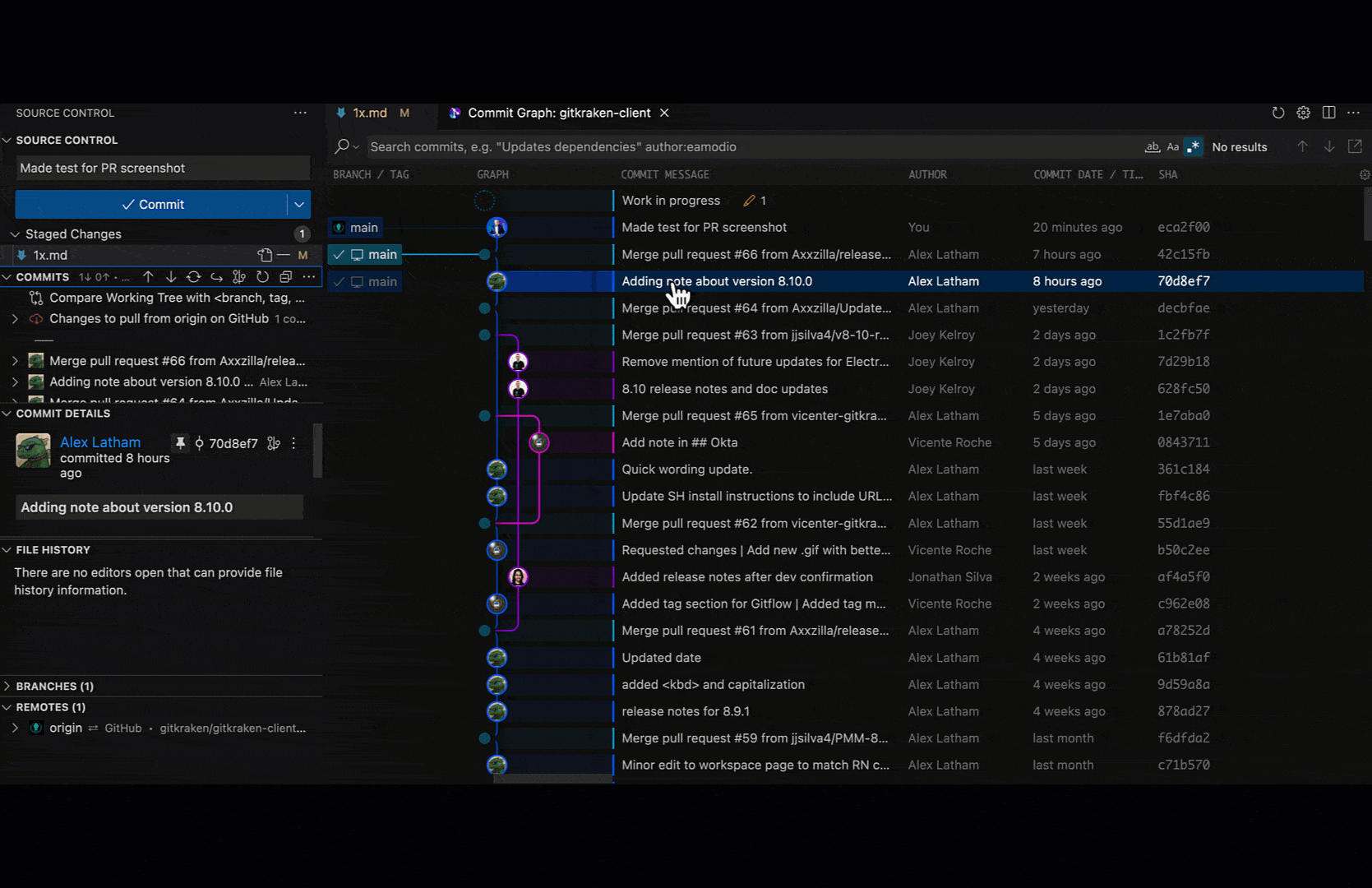Click the Alex Latham author link

[x=100, y=442]
